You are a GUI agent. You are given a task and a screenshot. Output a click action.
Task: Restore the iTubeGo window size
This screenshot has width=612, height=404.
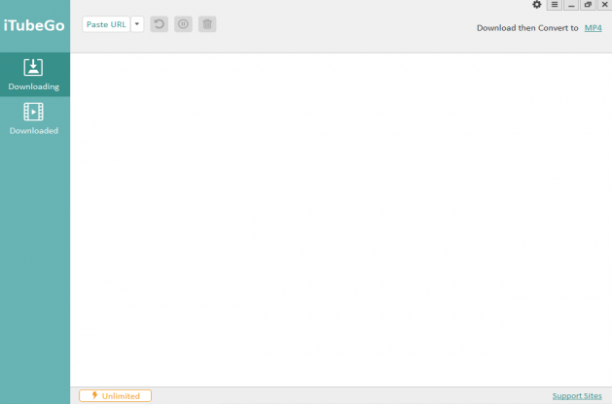[x=588, y=5]
